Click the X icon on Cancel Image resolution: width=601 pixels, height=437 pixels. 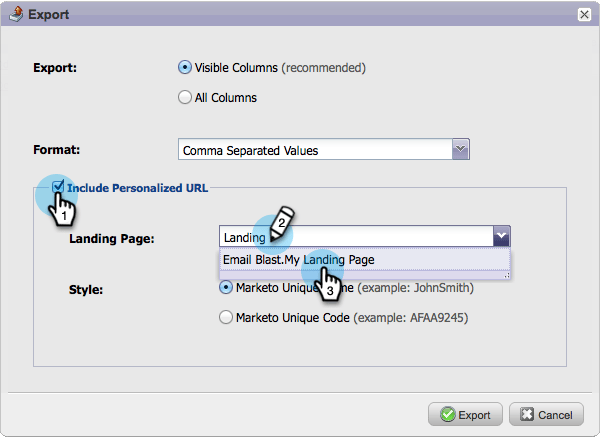pos(525,415)
